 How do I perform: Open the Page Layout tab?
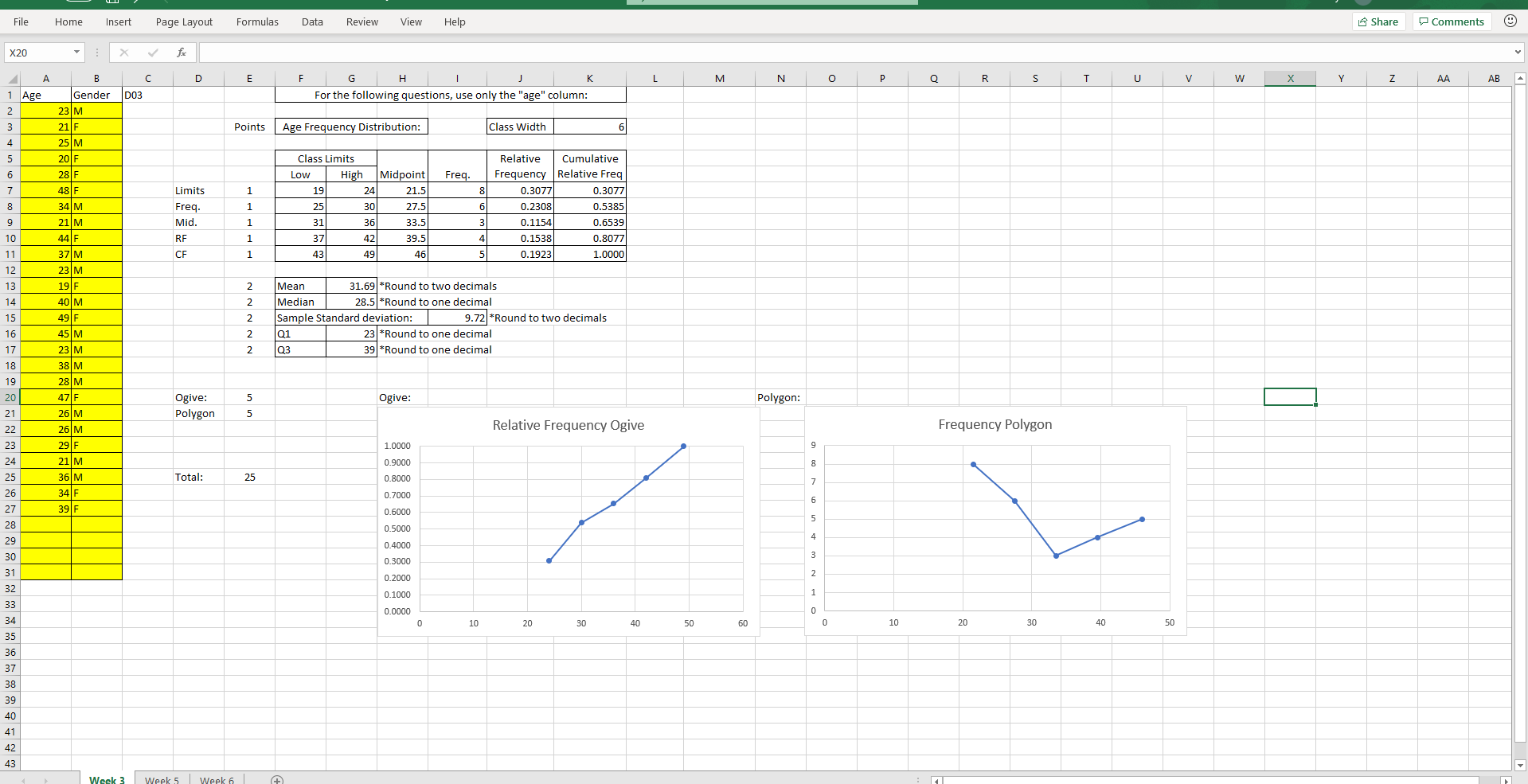coord(184,21)
